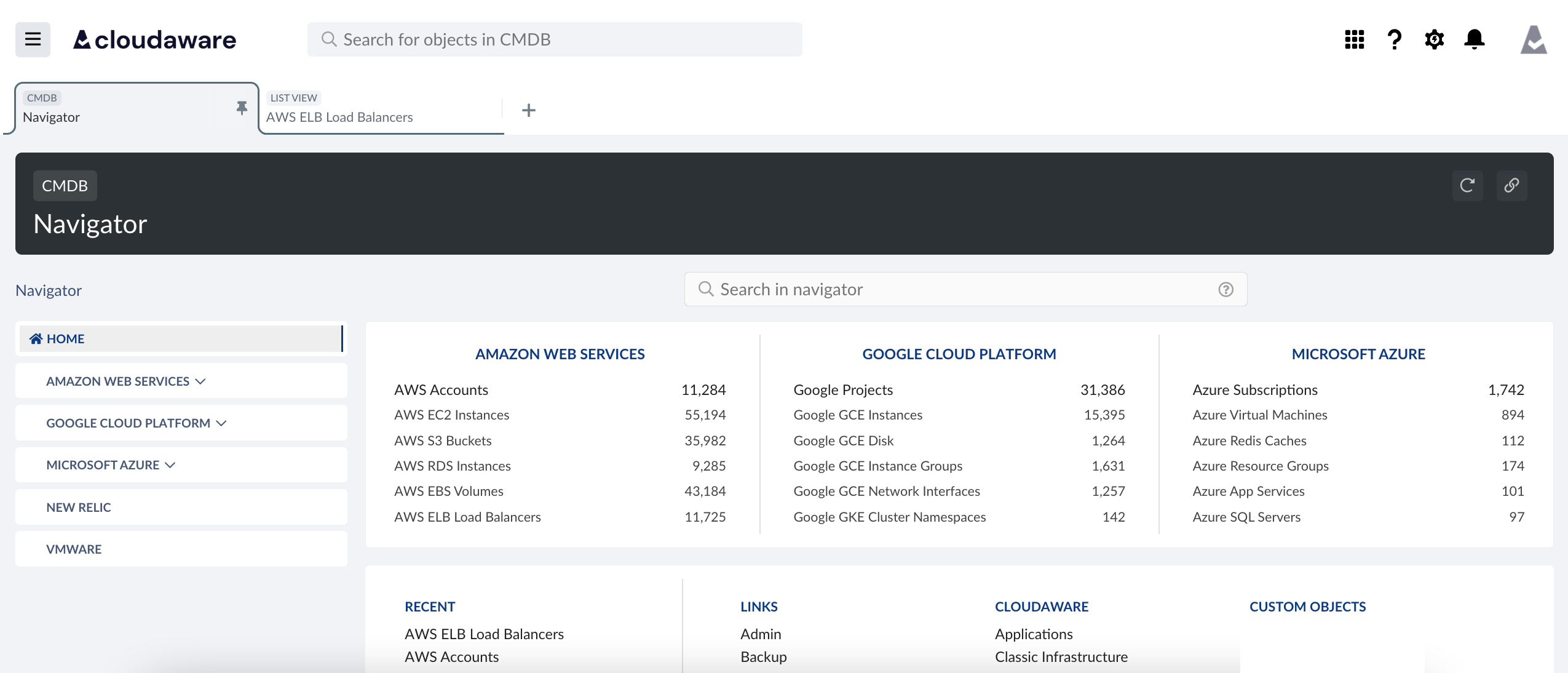The width and height of the screenshot is (1568, 673).
Task: Open navigator search help icon
Action: pyautogui.click(x=1226, y=289)
